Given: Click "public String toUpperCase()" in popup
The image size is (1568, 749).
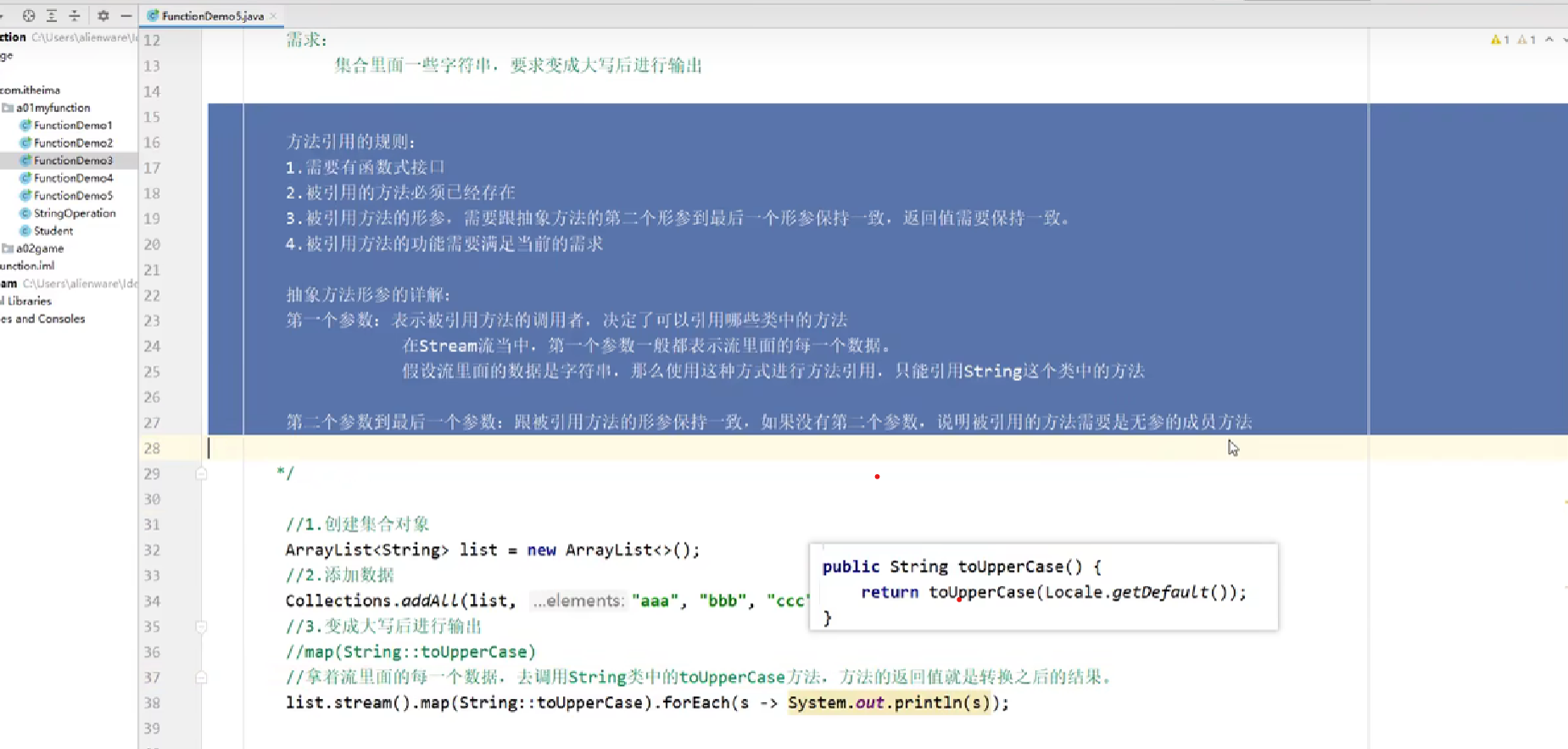Looking at the screenshot, I should (x=952, y=567).
